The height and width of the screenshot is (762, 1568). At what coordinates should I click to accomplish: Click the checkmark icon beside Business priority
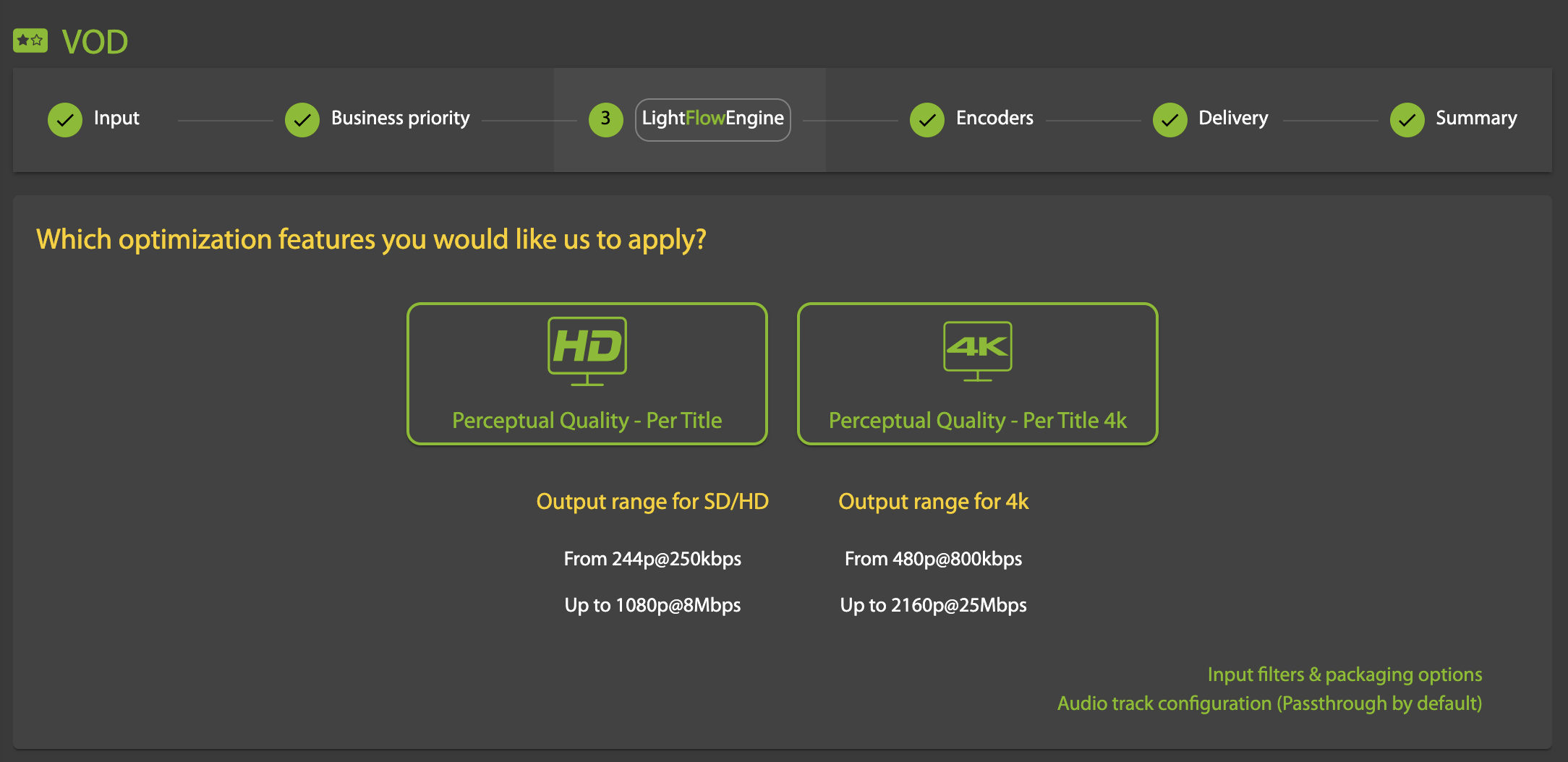302,119
